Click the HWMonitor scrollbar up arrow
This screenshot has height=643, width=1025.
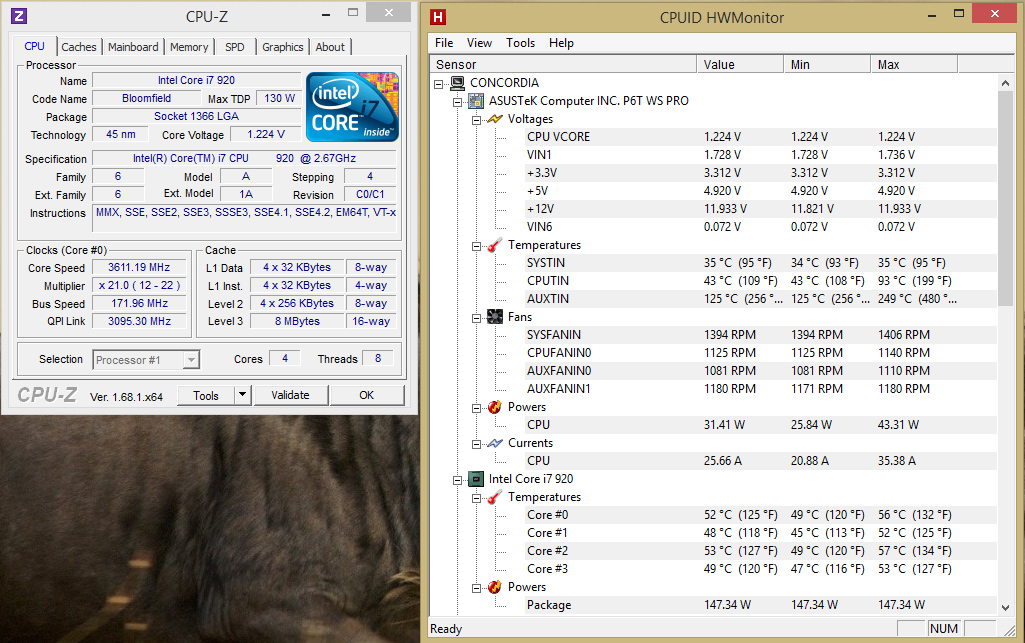(x=1005, y=83)
